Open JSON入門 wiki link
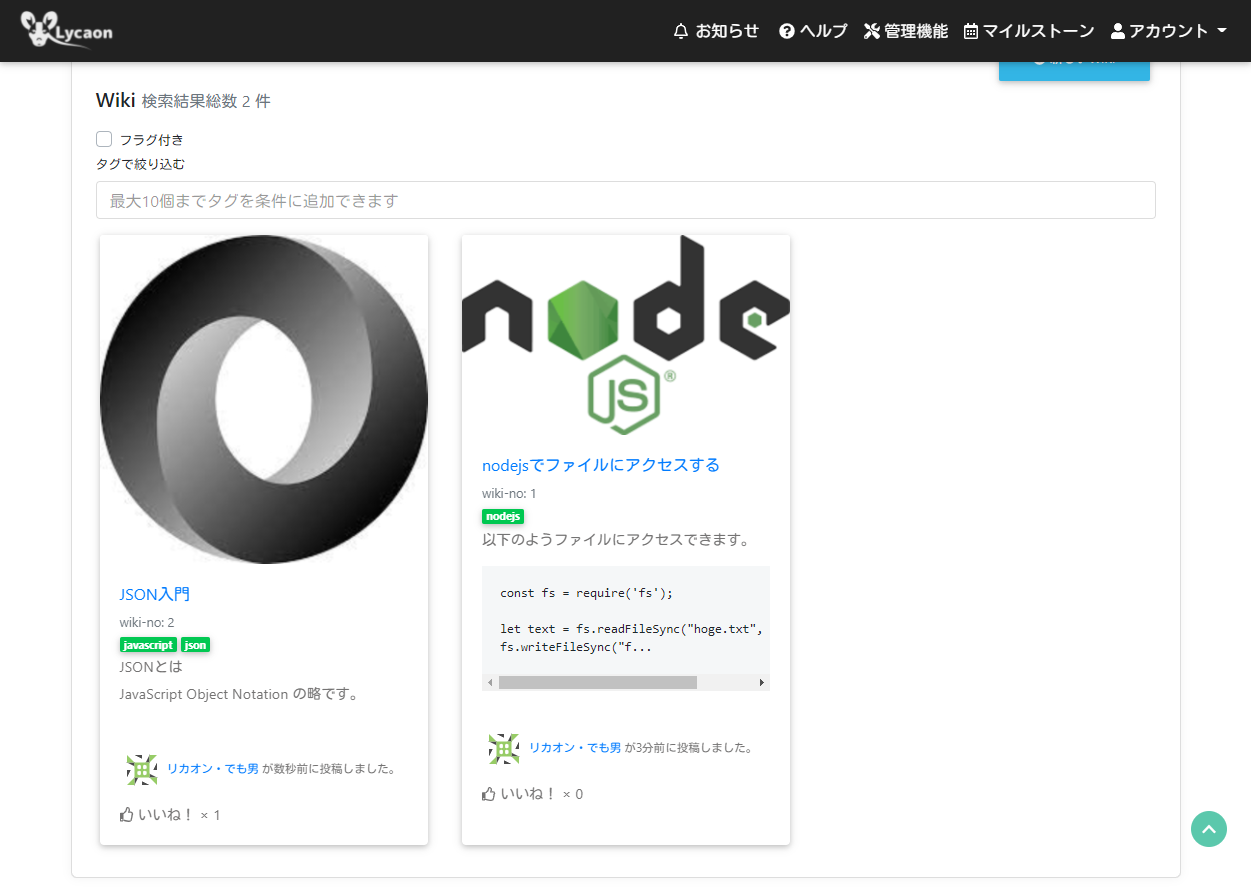Image resolution: width=1251 pixels, height=895 pixels. (x=155, y=594)
